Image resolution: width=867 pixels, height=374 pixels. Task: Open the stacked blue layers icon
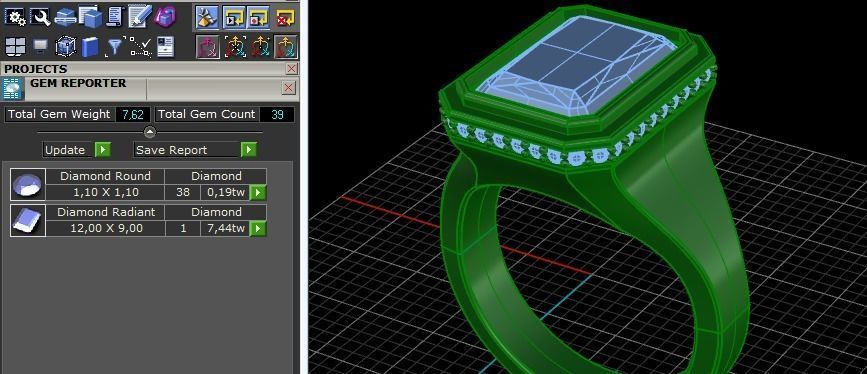pyautogui.click(x=65, y=17)
